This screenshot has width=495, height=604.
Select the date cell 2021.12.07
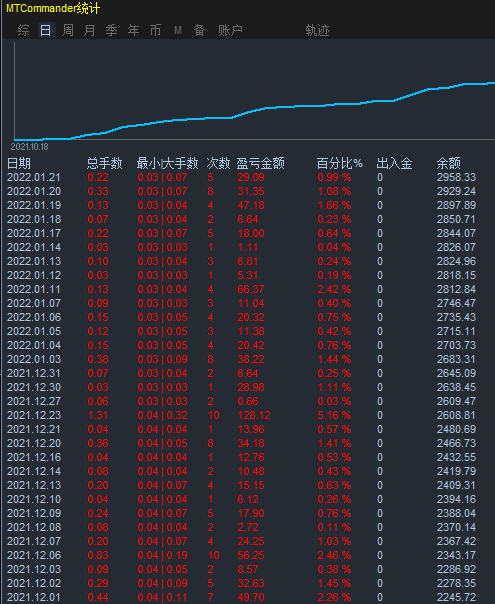[34, 541]
